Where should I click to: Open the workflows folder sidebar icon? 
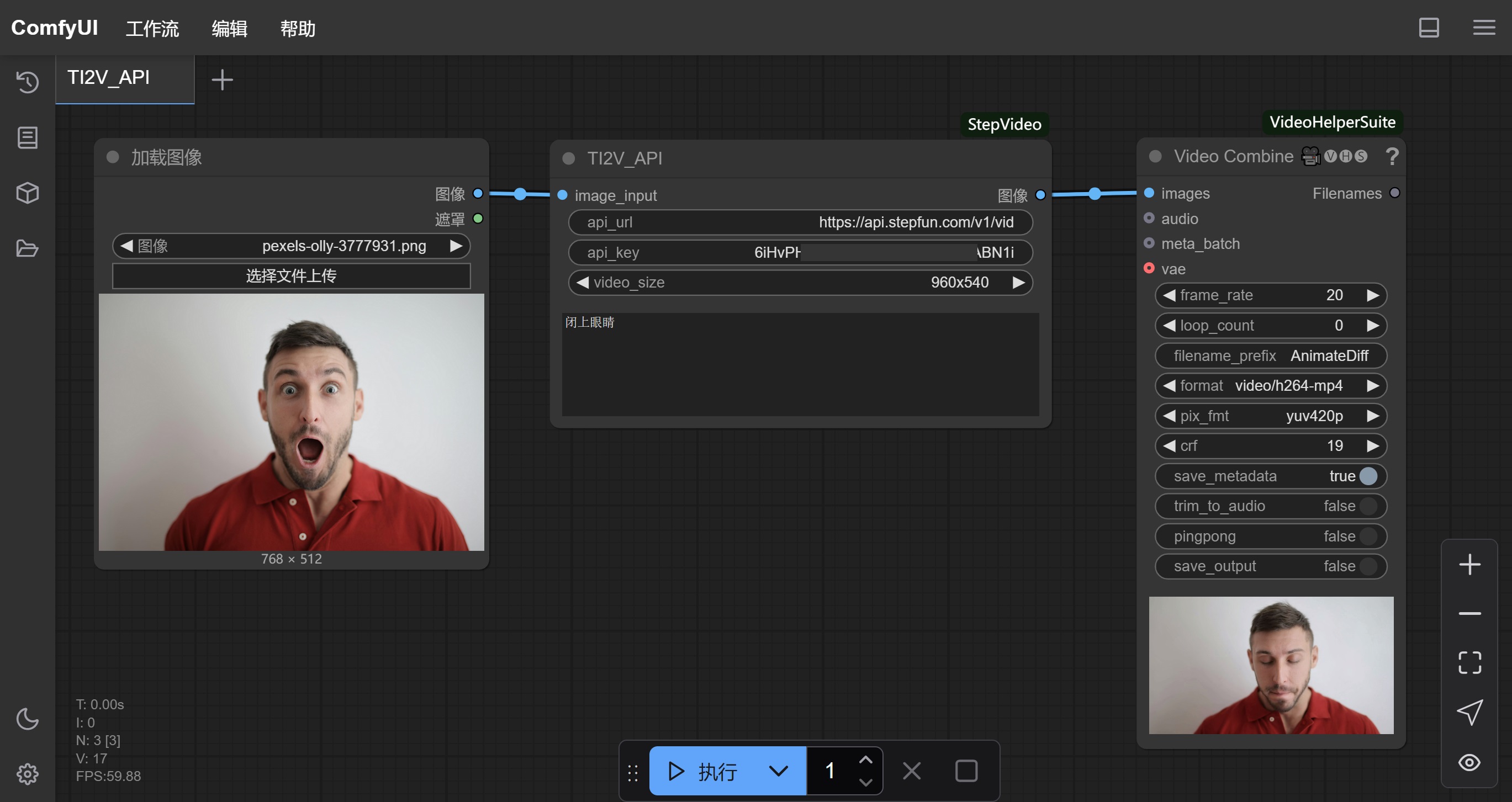[28, 248]
